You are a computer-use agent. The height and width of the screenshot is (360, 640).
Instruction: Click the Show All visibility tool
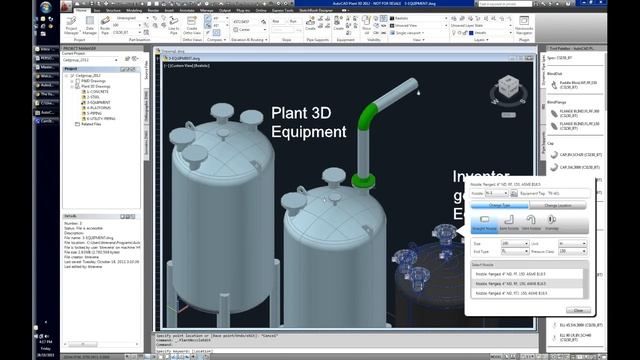[366, 24]
